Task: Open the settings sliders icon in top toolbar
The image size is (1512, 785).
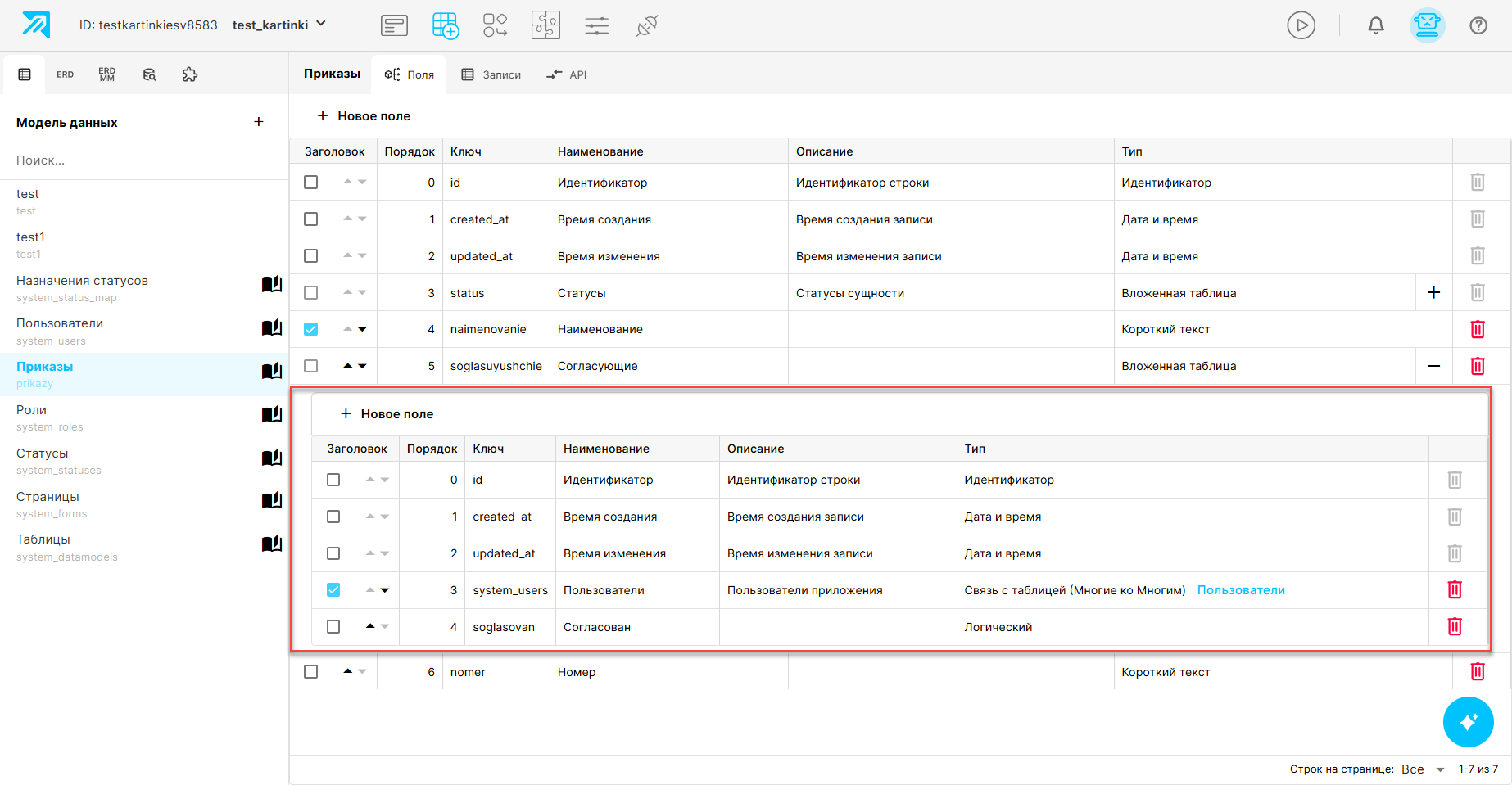Action: [x=597, y=25]
